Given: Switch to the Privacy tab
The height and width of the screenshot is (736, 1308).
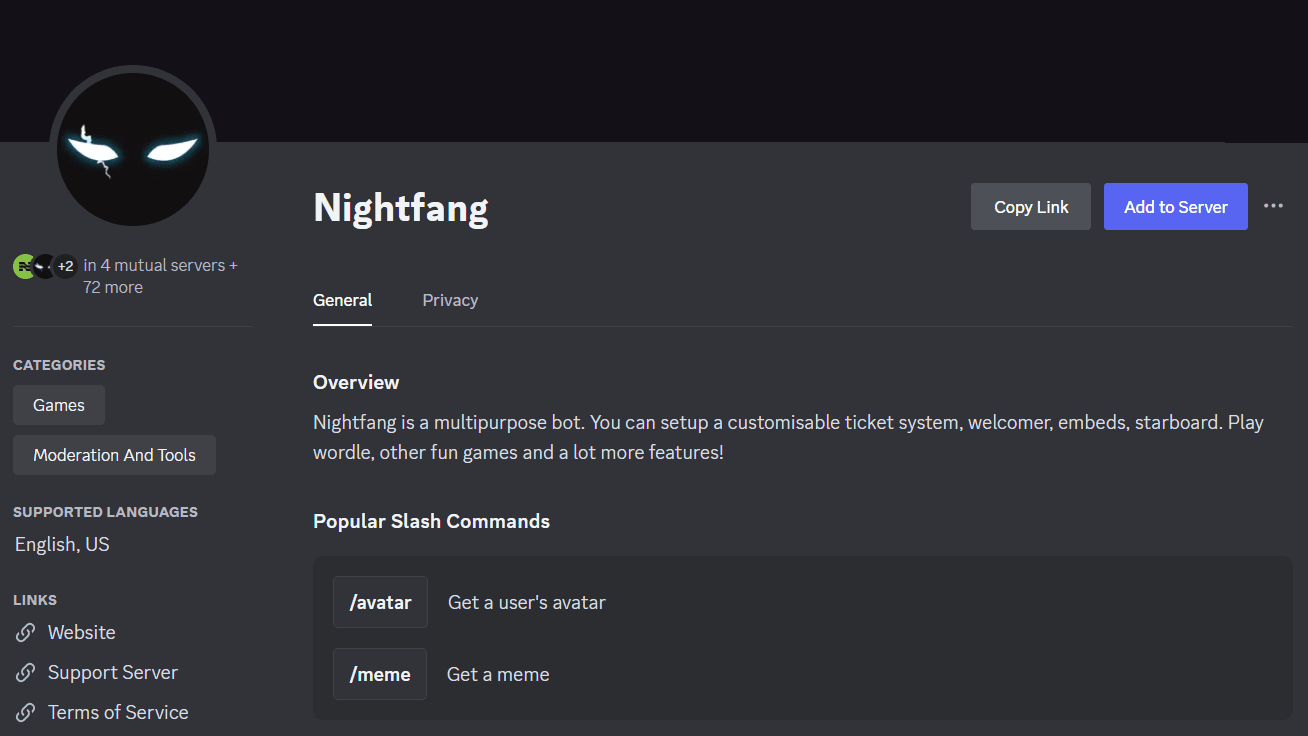Looking at the screenshot, I should click(x=450, y=299).
